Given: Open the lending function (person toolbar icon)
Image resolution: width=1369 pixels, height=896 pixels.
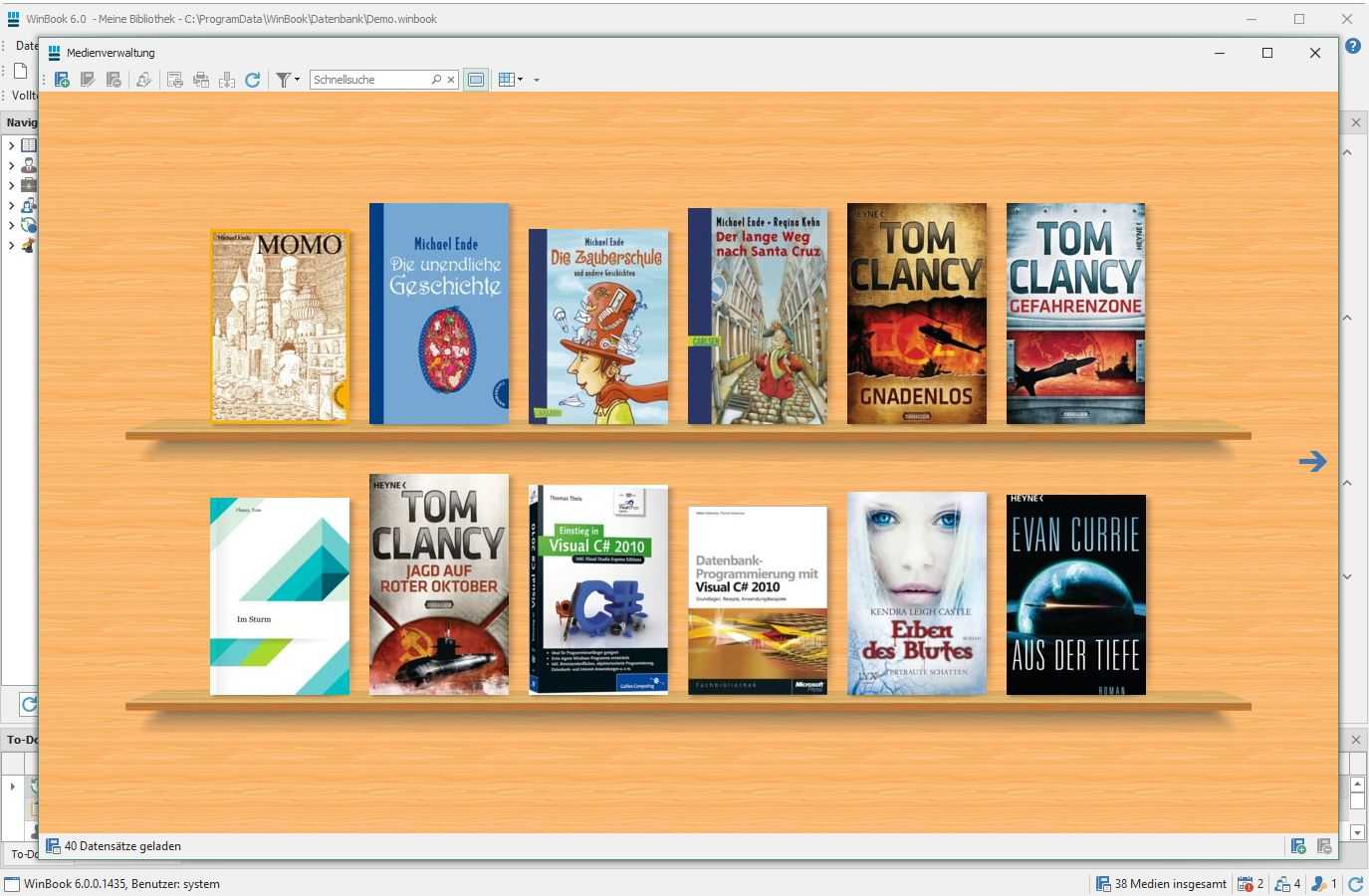Looking at the screenshot, I should click(144, 80).
